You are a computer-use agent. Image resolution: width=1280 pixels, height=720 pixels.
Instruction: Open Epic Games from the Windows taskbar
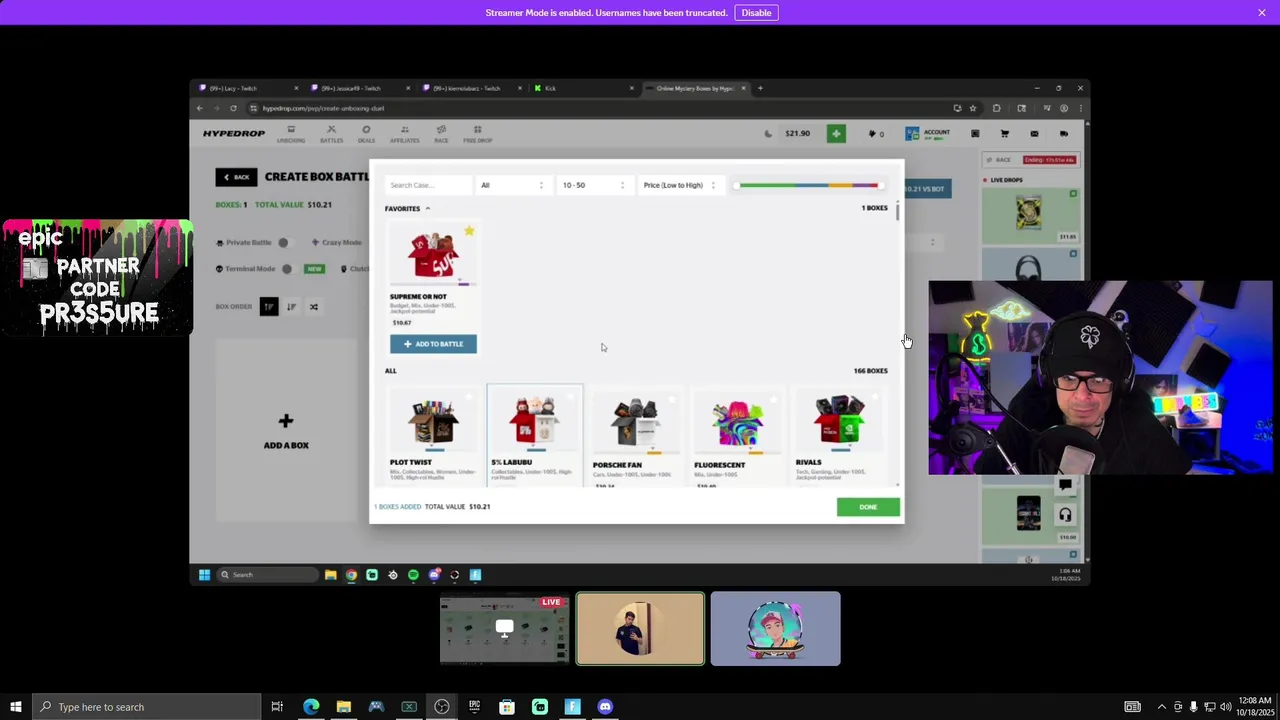[x=474, y=707]
